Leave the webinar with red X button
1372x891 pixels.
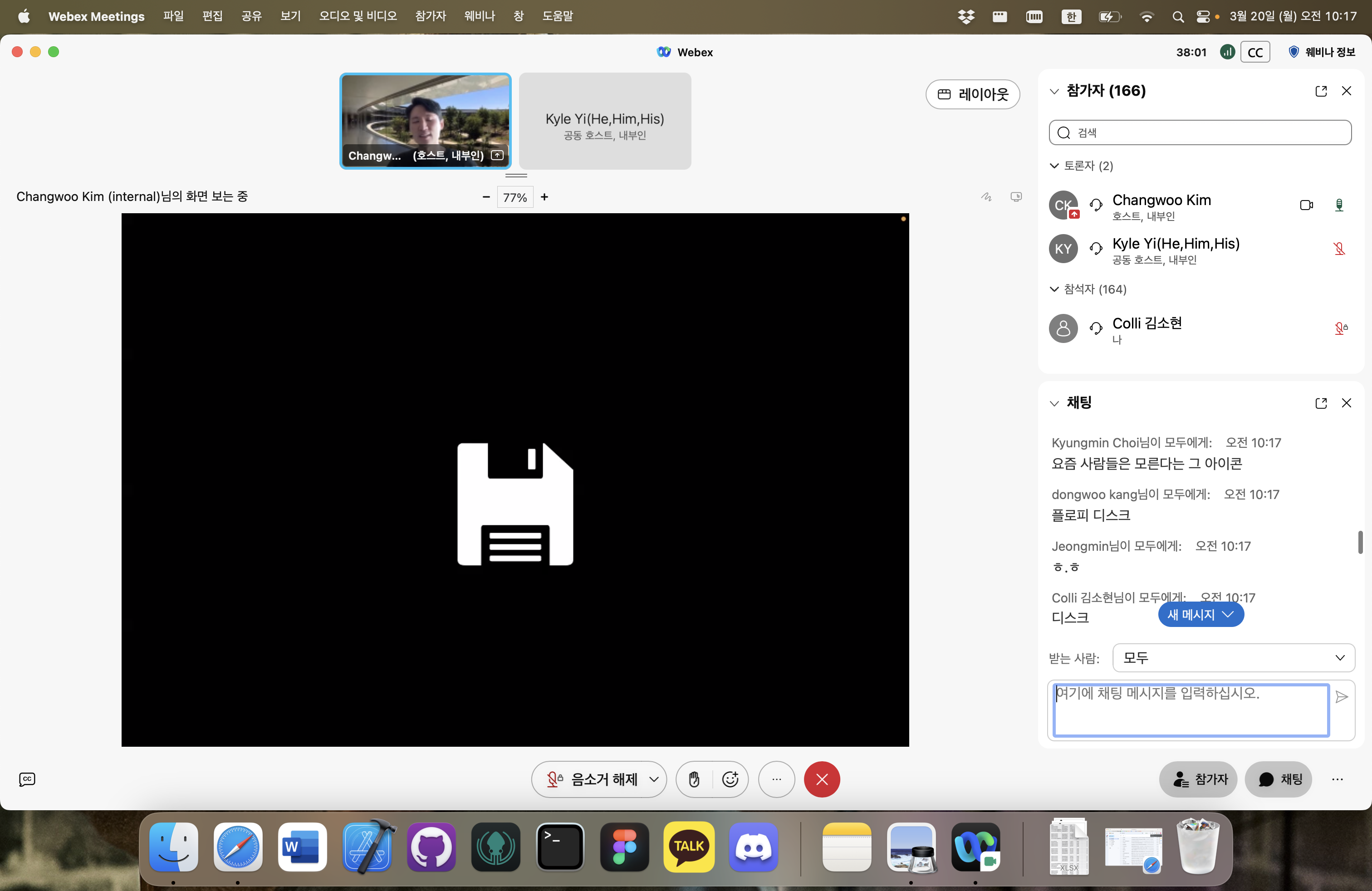coord(822,780)
